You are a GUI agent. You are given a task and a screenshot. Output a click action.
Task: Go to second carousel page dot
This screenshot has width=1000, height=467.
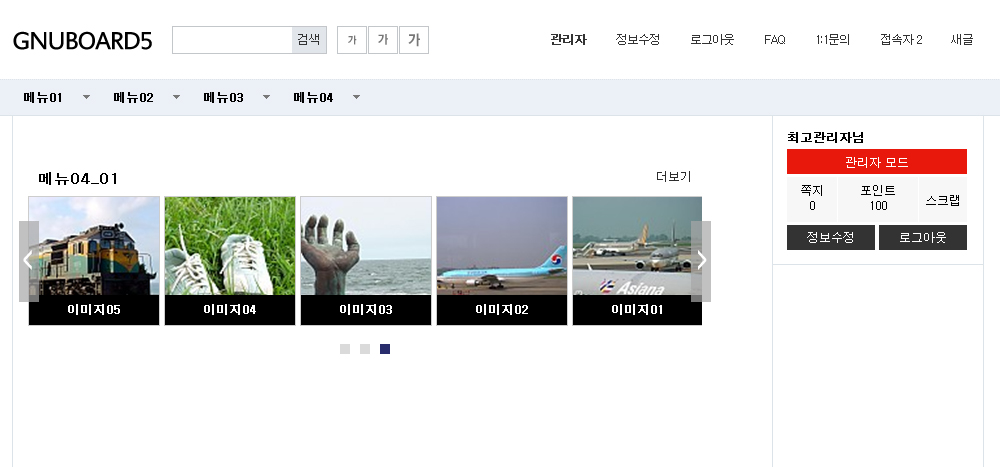point(365,349)
